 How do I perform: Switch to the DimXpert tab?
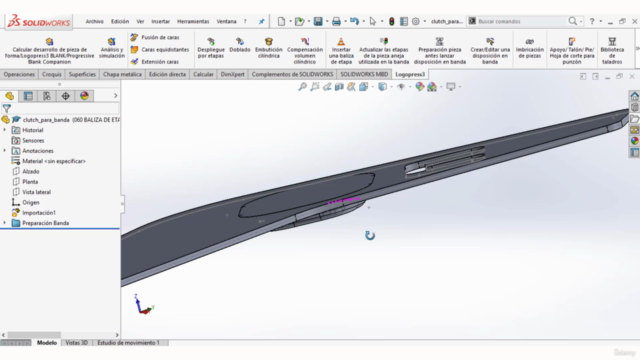point(232,74)
